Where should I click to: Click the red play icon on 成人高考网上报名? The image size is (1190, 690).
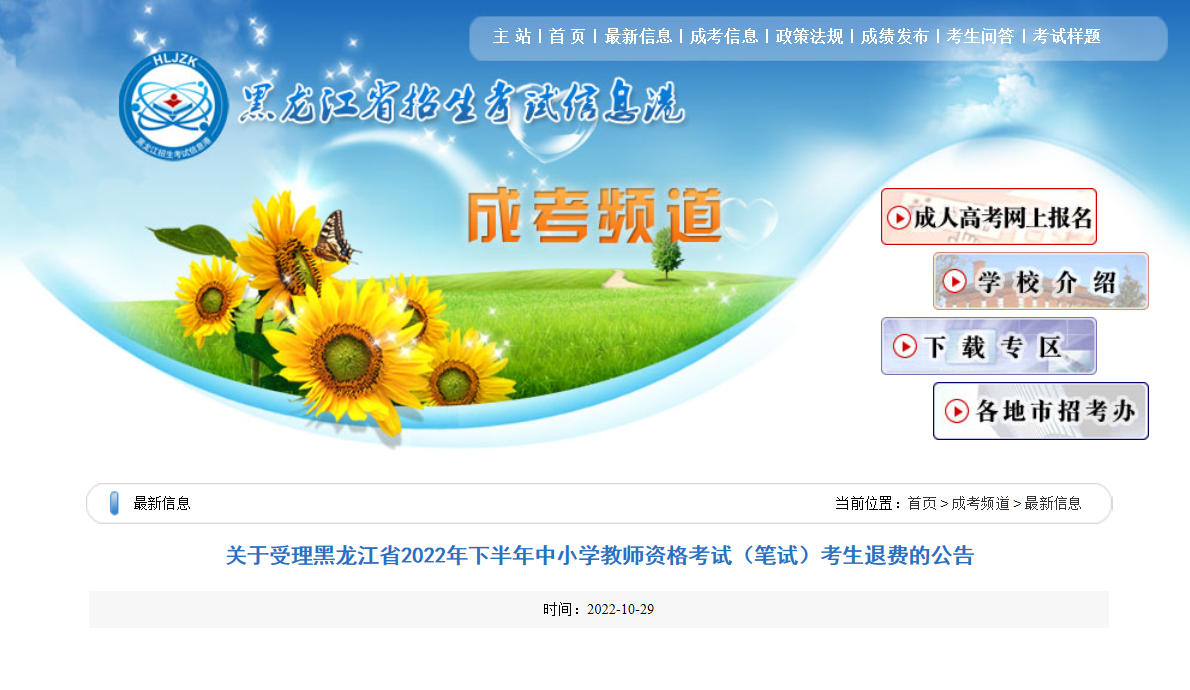(x=899, y=218)
